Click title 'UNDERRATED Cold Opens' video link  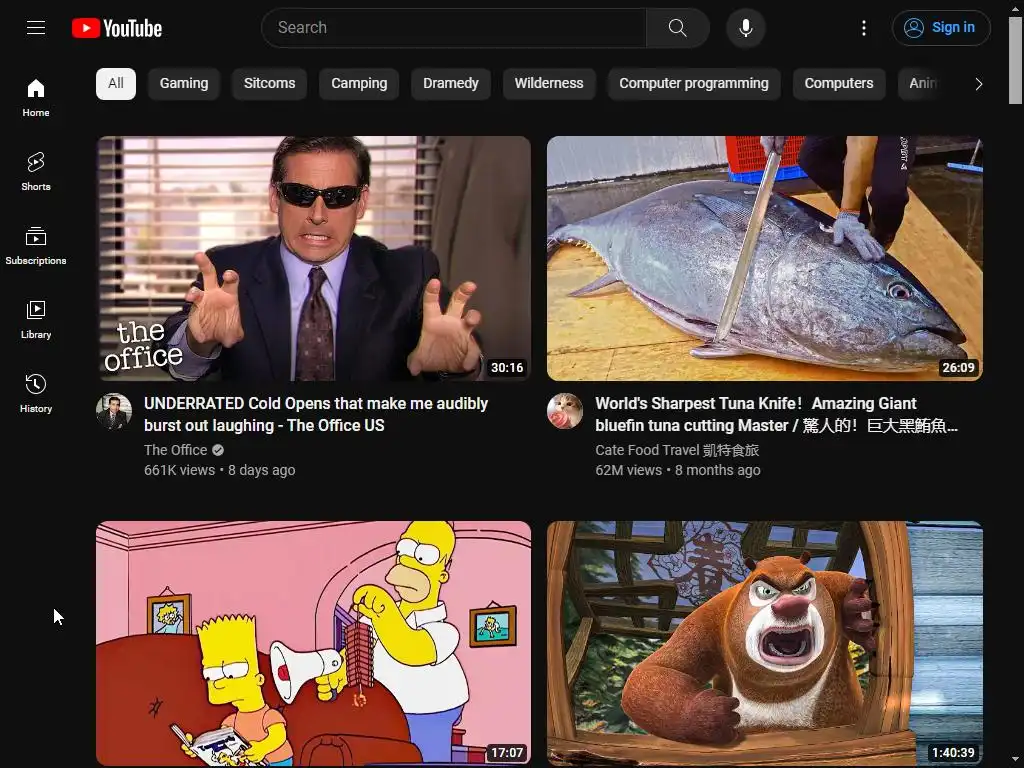(316, 415)
